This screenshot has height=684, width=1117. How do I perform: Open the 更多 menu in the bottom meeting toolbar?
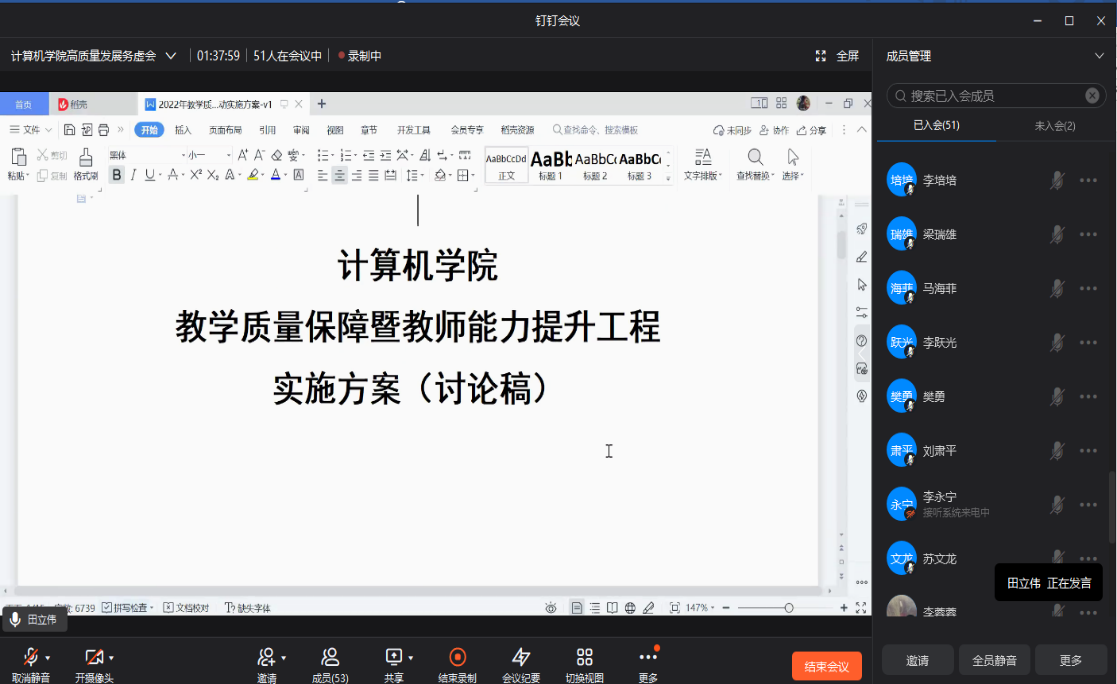click(648, 664)
